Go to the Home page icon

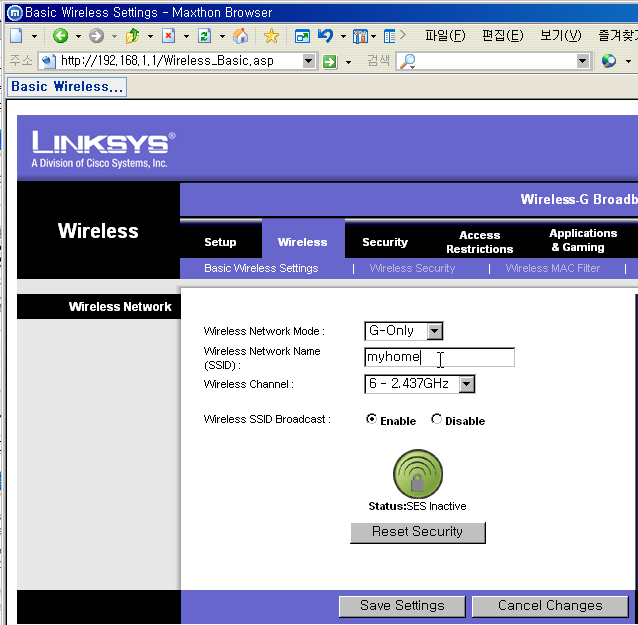(x=240, y=36)
